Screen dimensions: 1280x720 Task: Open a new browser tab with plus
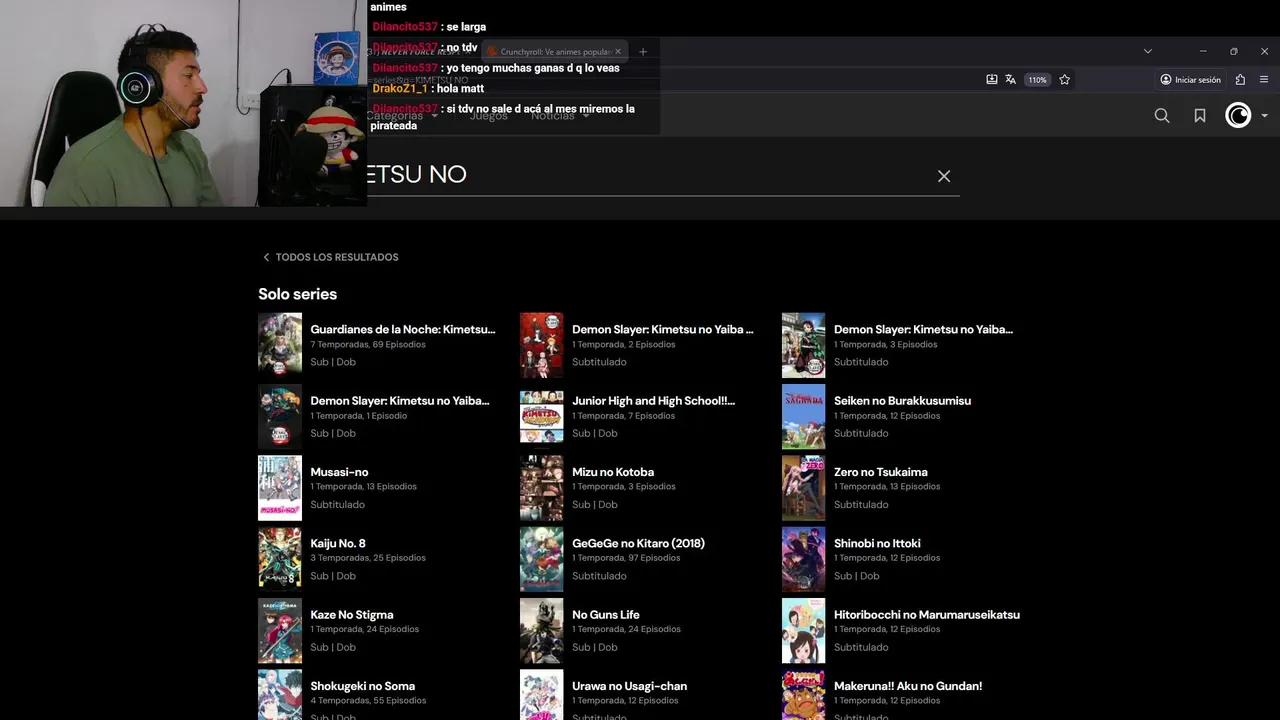(643, 51)
